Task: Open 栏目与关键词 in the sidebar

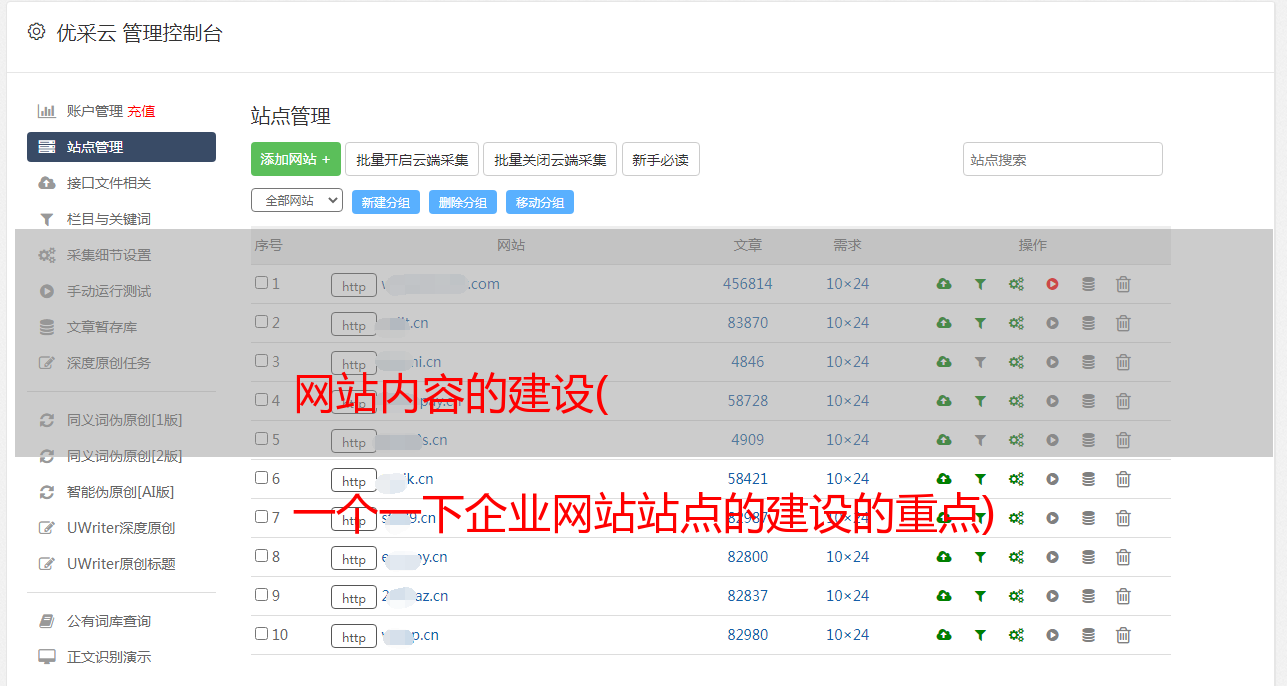Action: click(x=109, y=219)
